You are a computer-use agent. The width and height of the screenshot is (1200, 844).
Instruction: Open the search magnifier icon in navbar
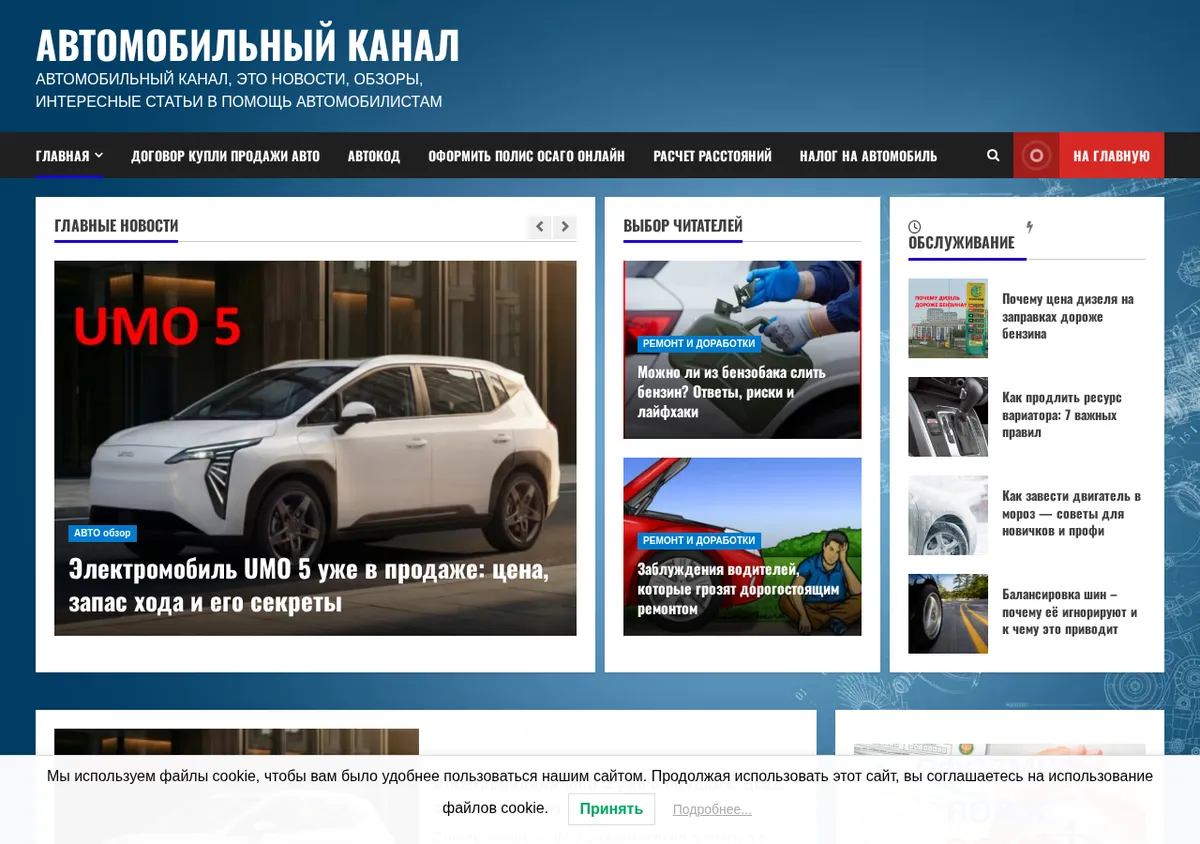click(x=993, y=156)
